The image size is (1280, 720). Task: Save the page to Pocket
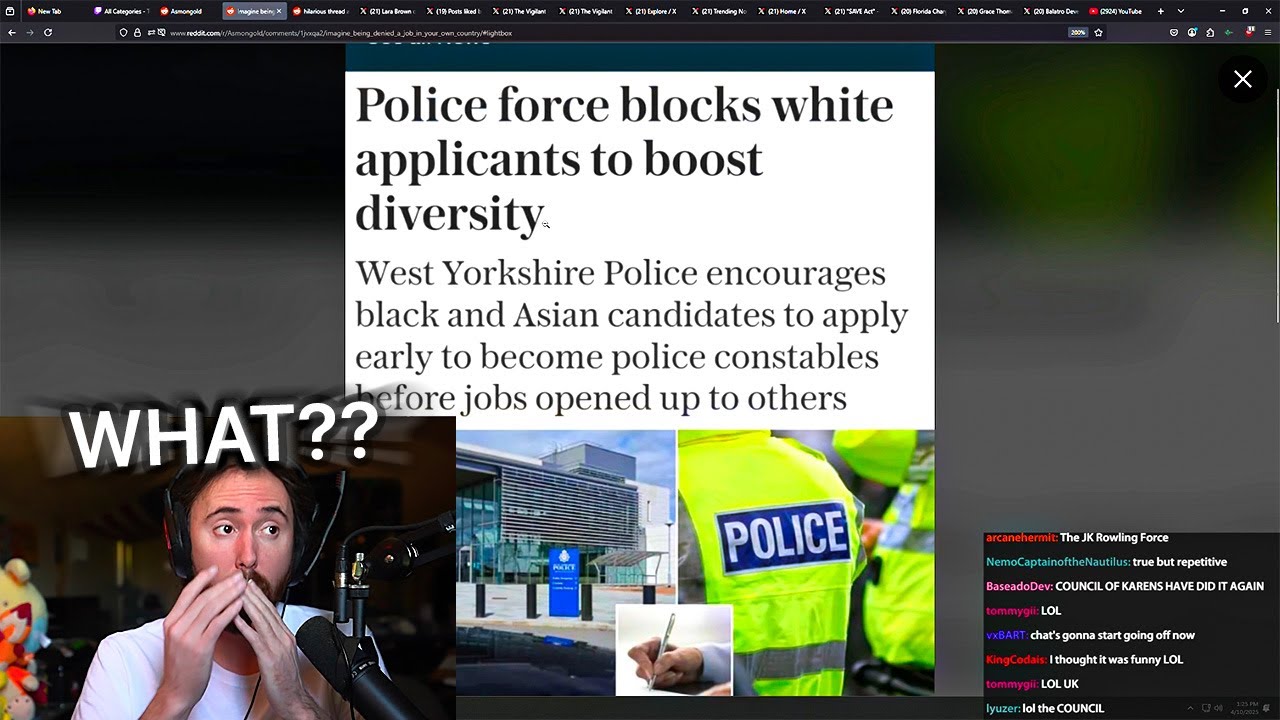(1174, 32)
